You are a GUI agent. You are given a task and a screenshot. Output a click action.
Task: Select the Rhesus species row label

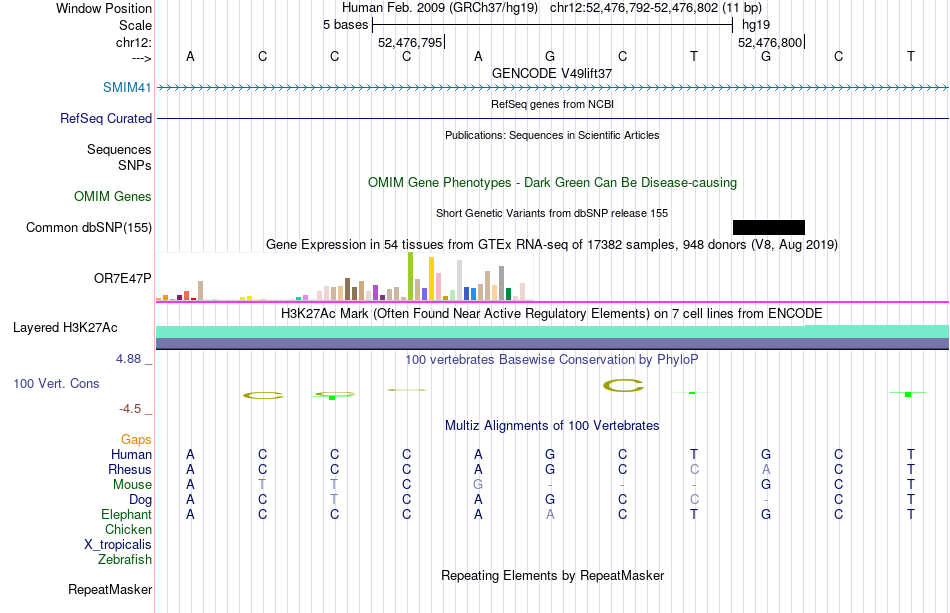[130, 469]
